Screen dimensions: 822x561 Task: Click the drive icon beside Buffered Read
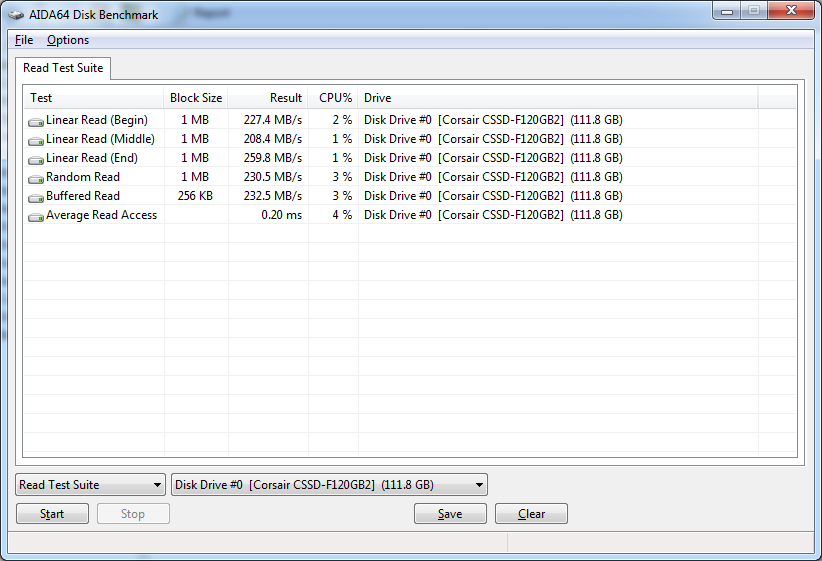tap(36, 197)
